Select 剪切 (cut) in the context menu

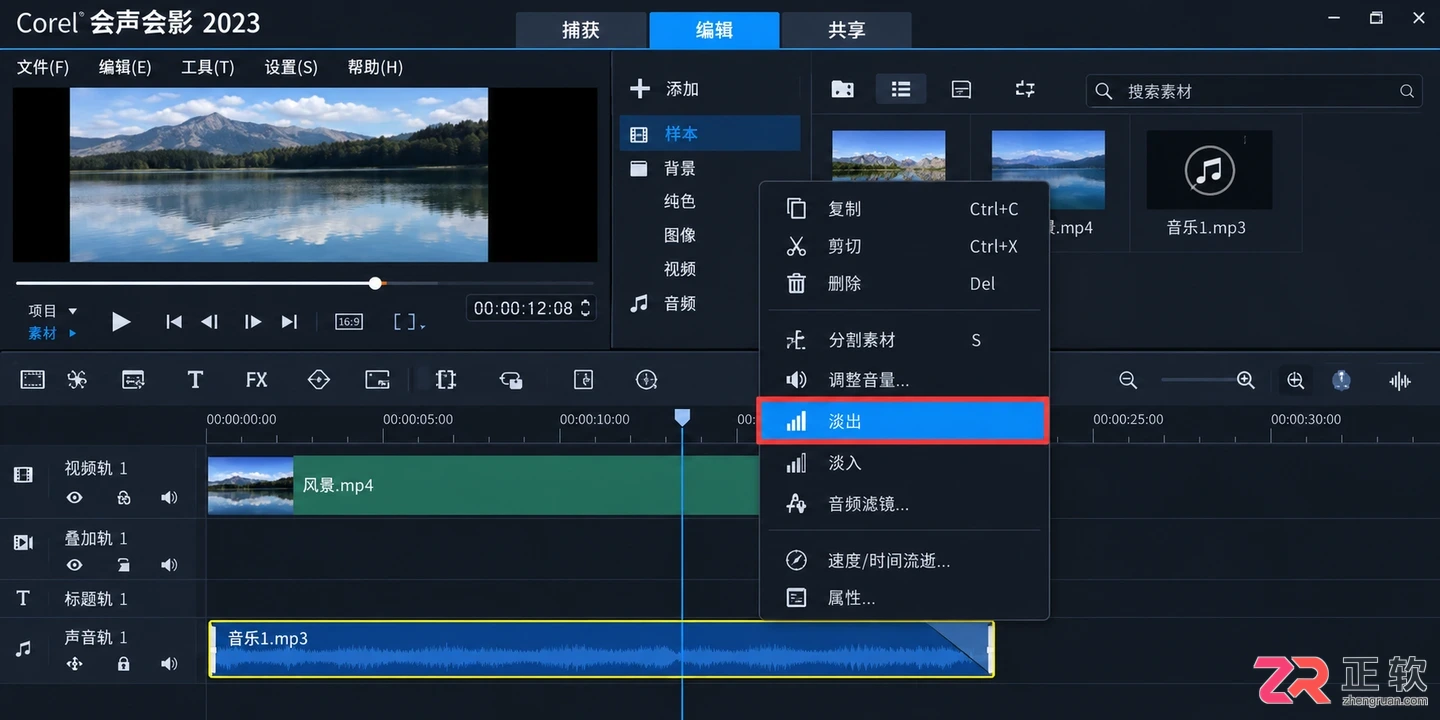(x=903, y=246)
